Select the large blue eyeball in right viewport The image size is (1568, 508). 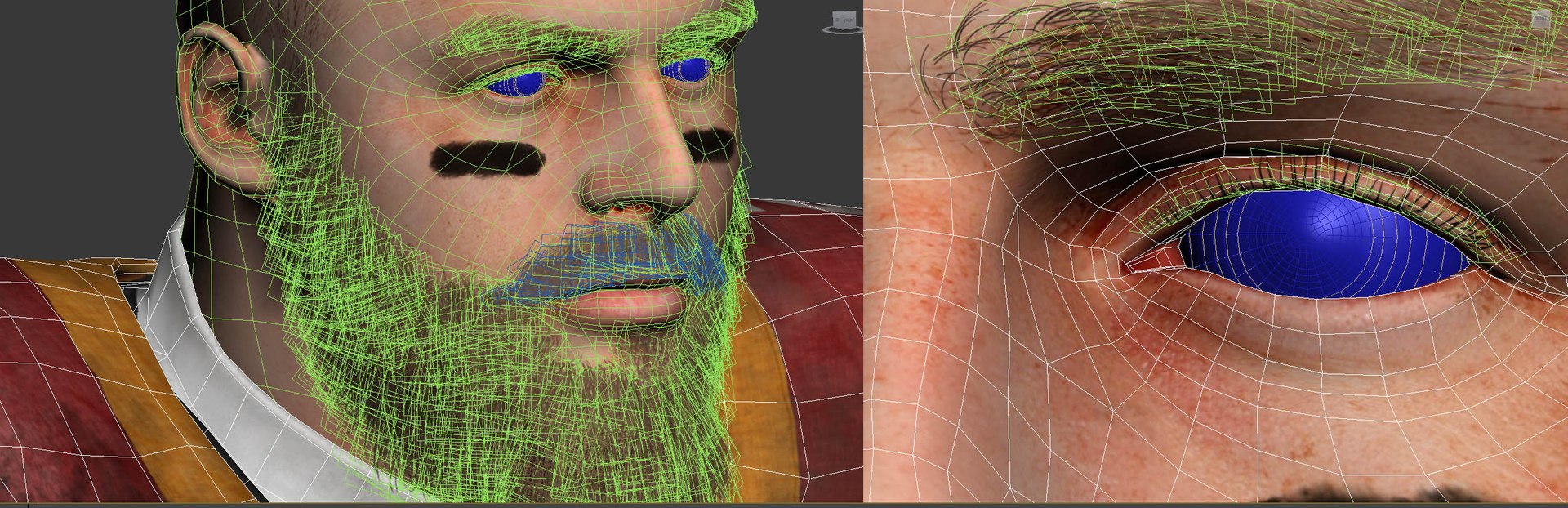1321,245
